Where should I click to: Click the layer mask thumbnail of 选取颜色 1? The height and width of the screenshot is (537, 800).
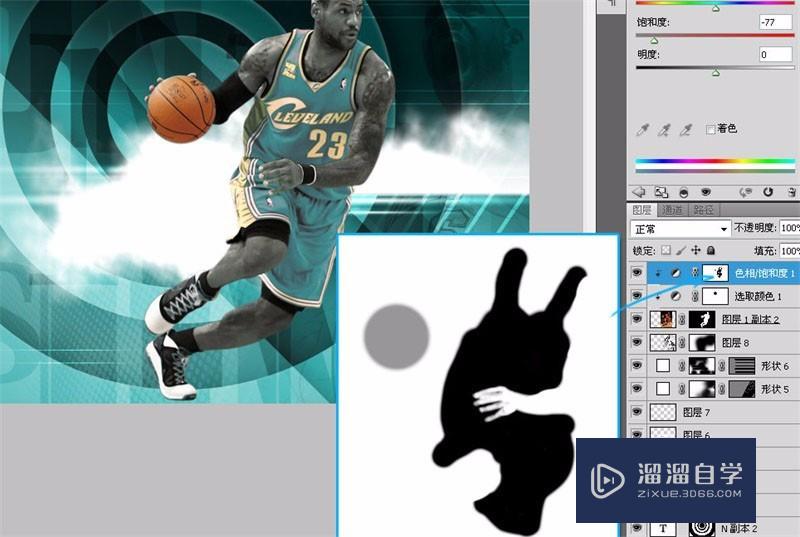715,296
